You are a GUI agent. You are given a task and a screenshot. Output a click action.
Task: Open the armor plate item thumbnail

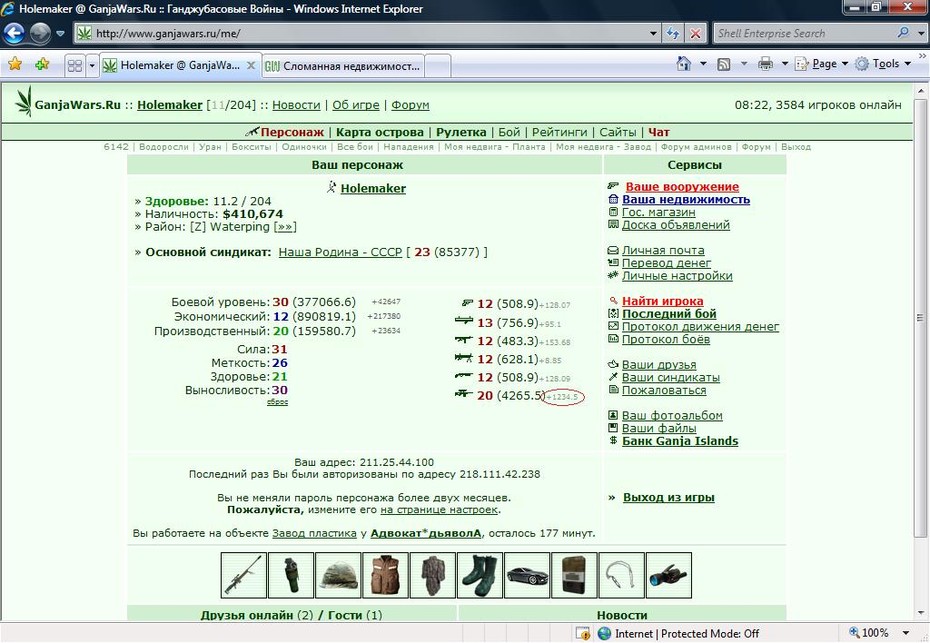574,575
